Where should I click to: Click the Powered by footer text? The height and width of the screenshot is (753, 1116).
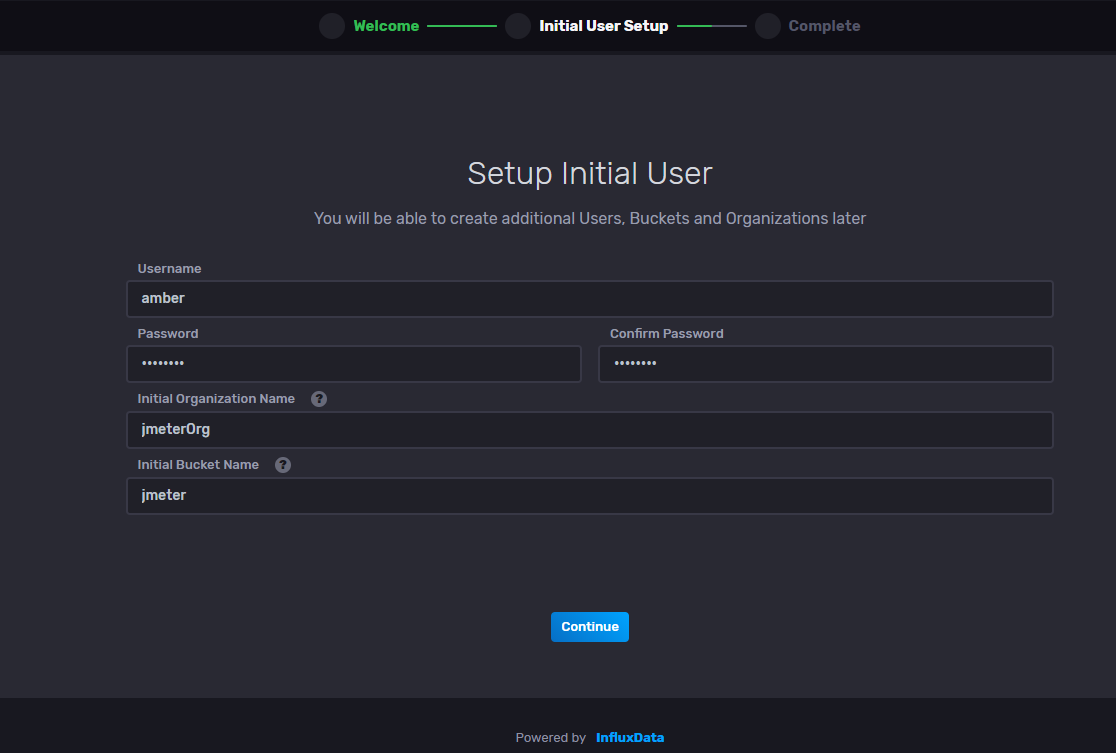550,738
